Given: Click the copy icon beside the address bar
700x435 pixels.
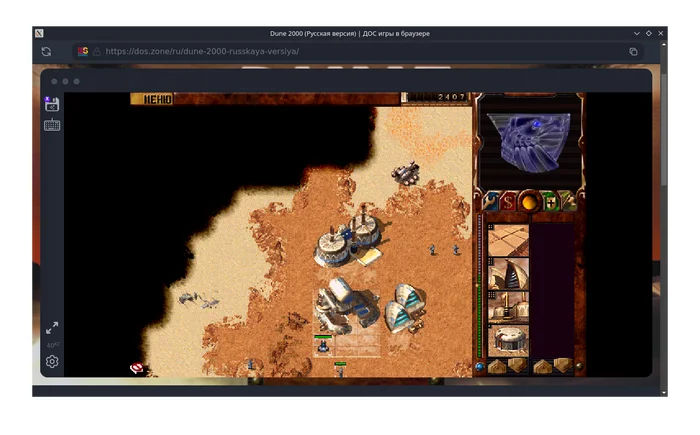Looking at the screenshot, I should (x=633, y=51).
